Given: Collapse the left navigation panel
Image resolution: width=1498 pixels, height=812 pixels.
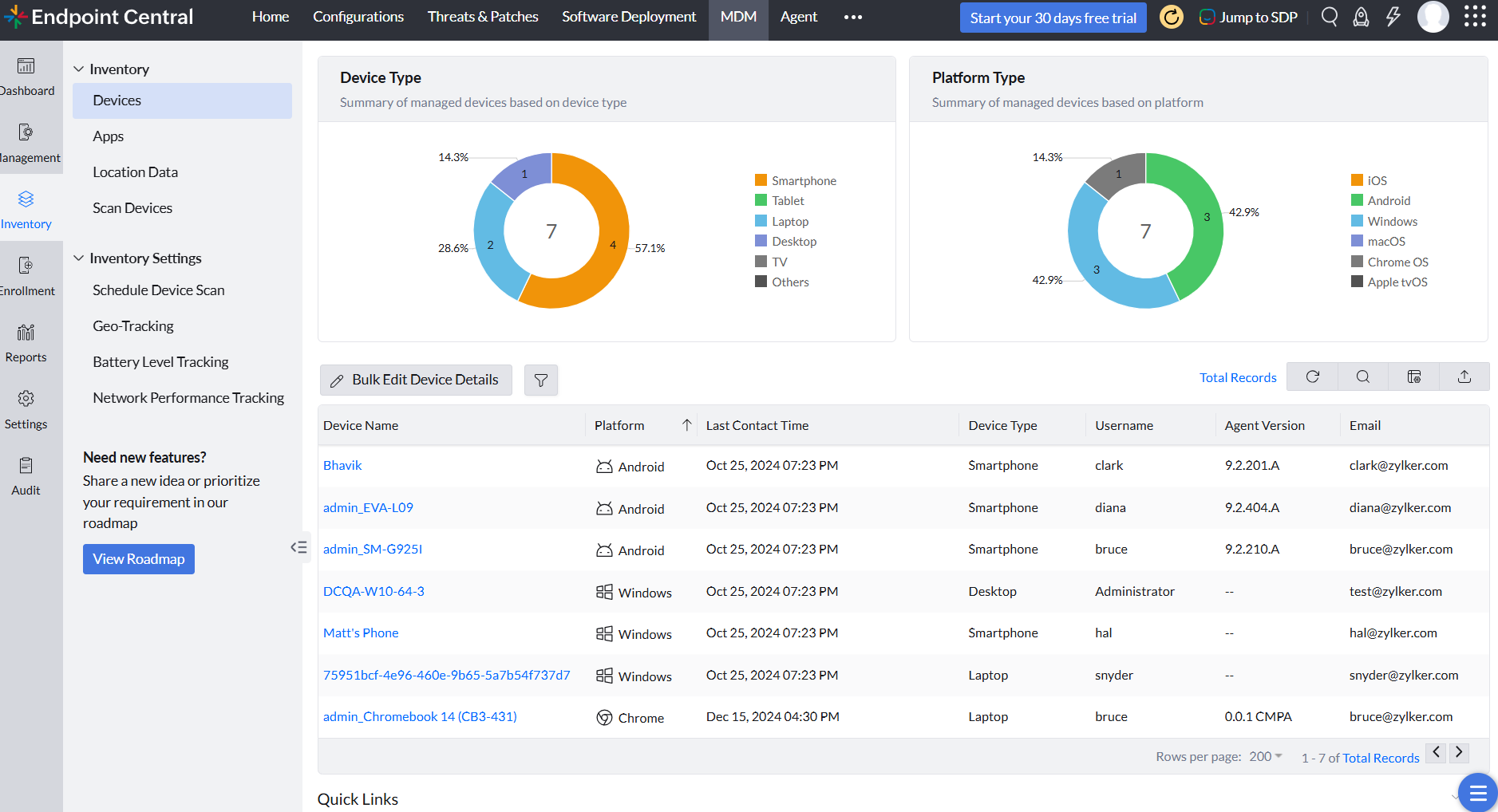Looking at the screenshot, I should tap(298, 547).
